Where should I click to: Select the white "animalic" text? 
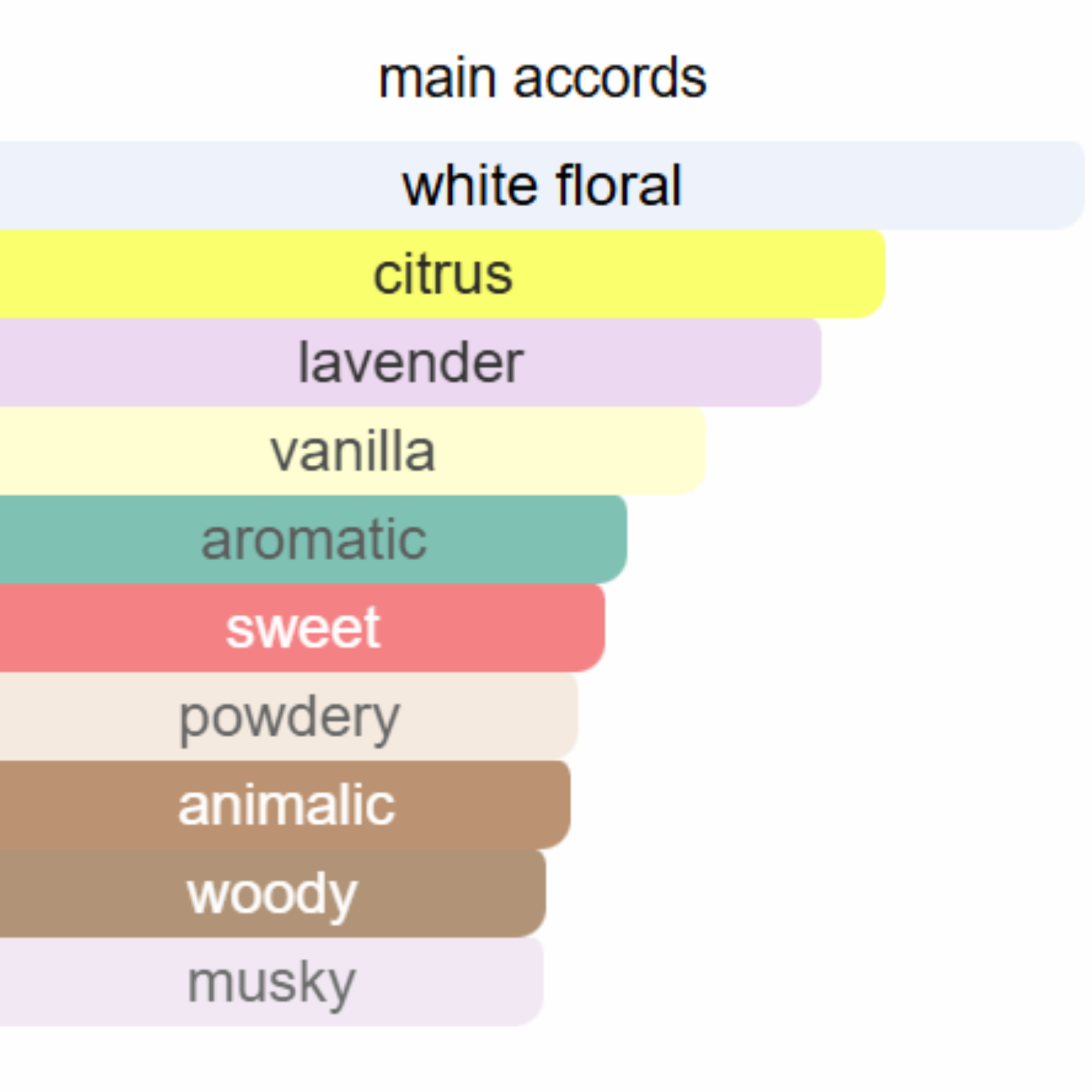(287, 805)
